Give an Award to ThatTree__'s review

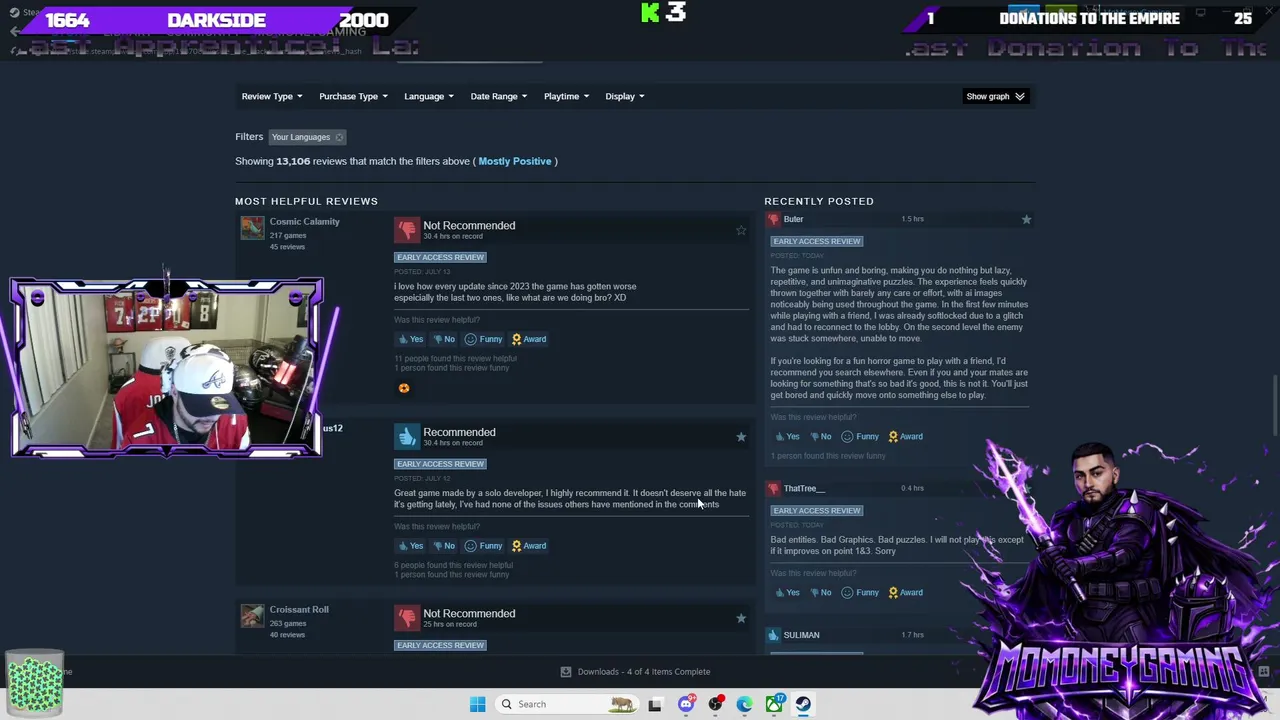[906, 592]
